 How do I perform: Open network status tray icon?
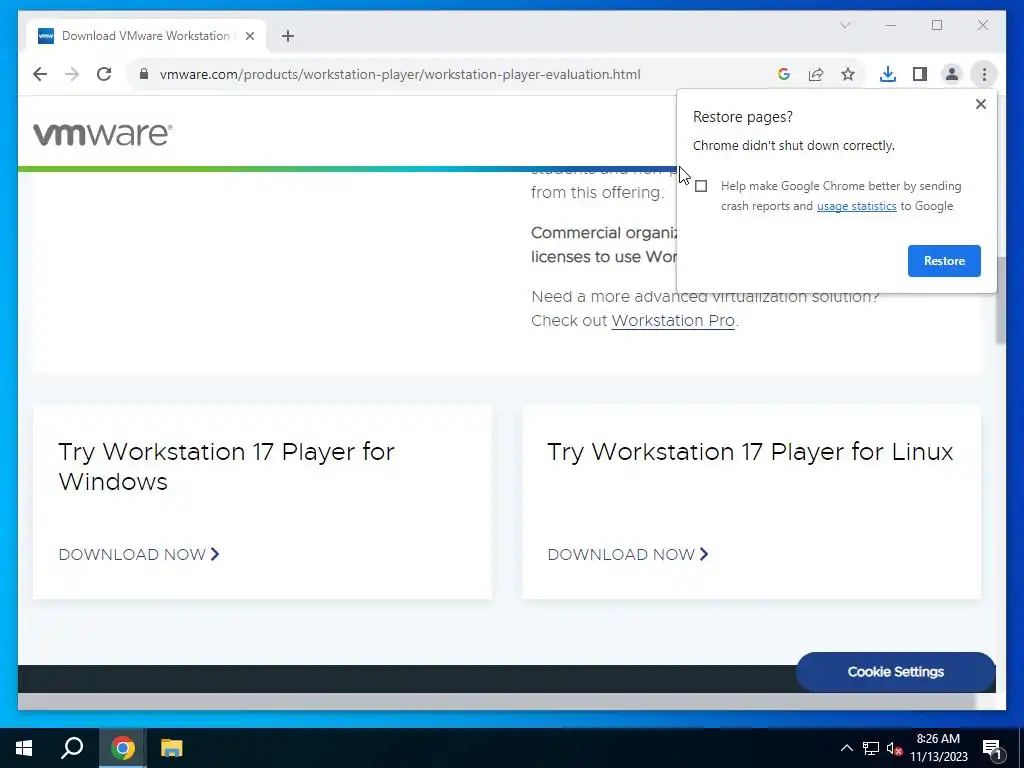click(871, 748)
